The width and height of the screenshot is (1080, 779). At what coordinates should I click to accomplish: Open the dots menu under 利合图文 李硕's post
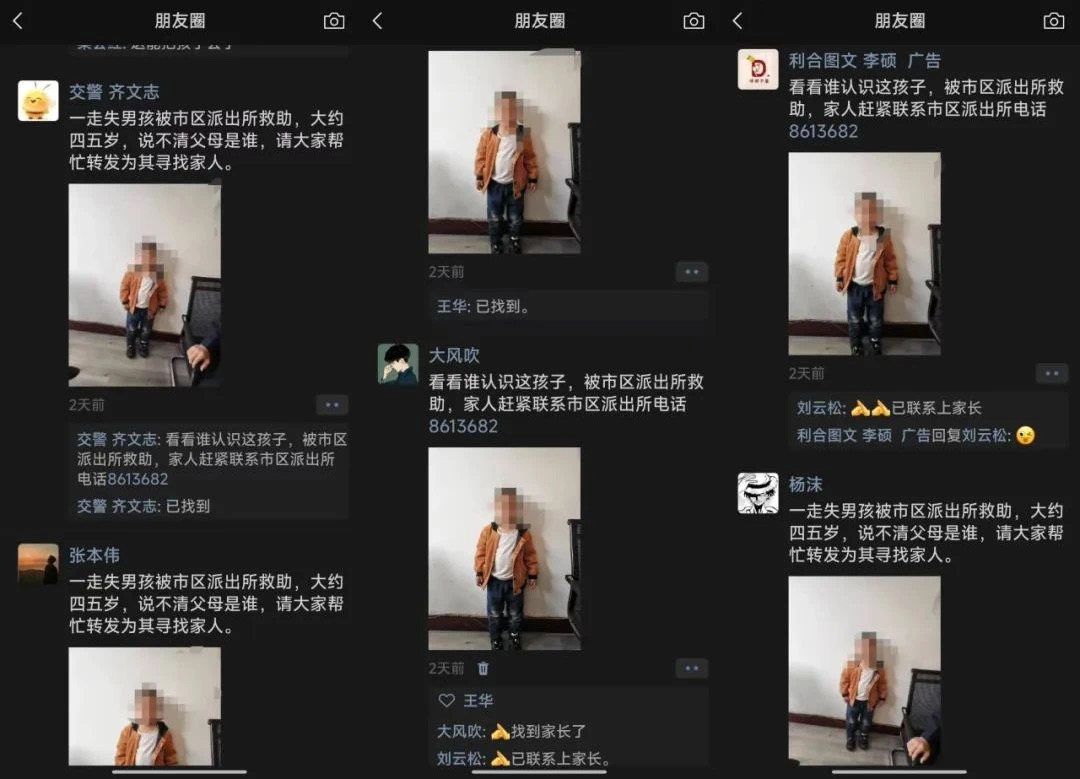click(1052, 373)
